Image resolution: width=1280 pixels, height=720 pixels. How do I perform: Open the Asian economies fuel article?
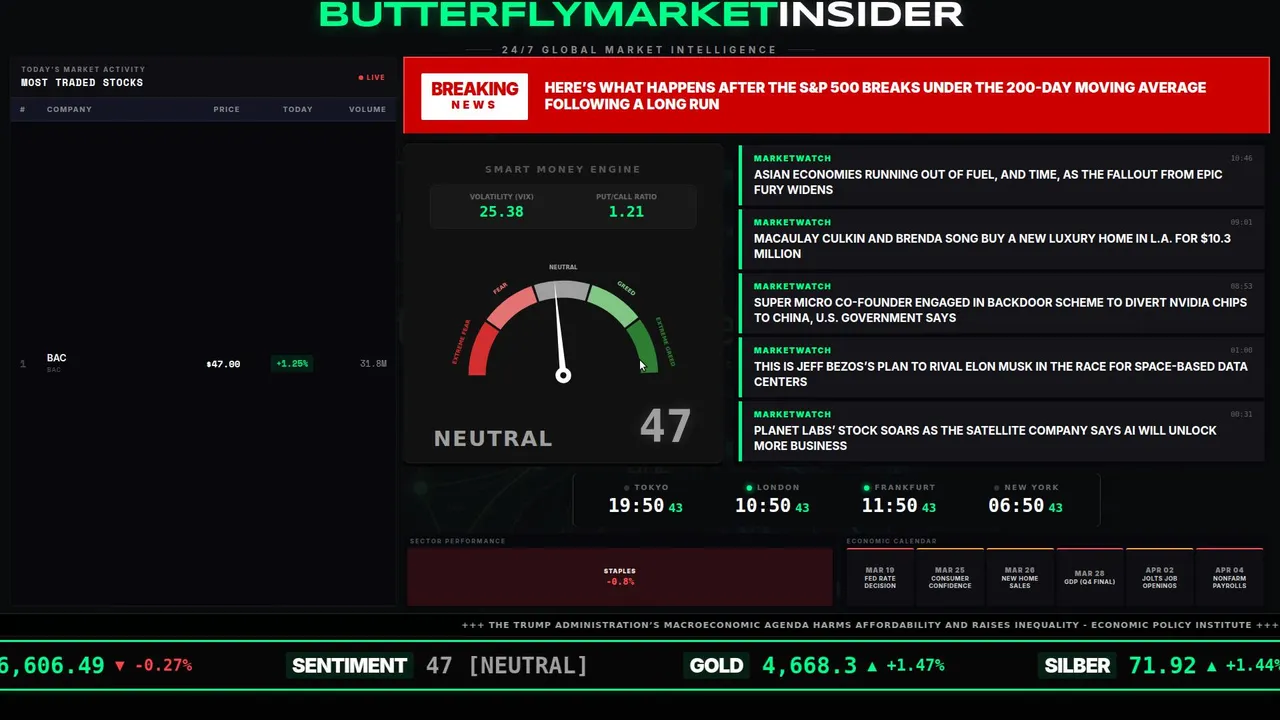click(1000, 175)
